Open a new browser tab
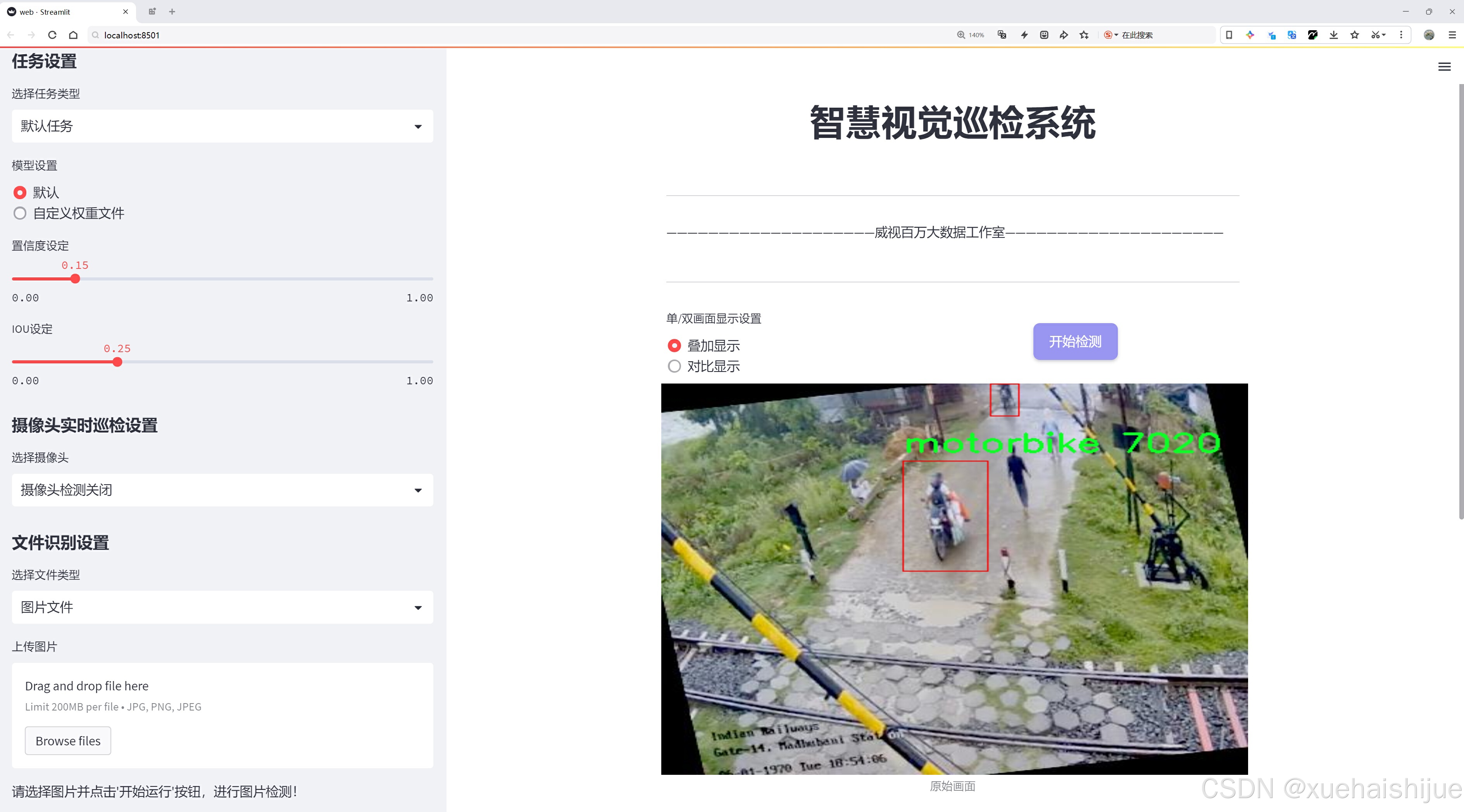The height and width of the screenshot is (812, 1464). point(172,11)
